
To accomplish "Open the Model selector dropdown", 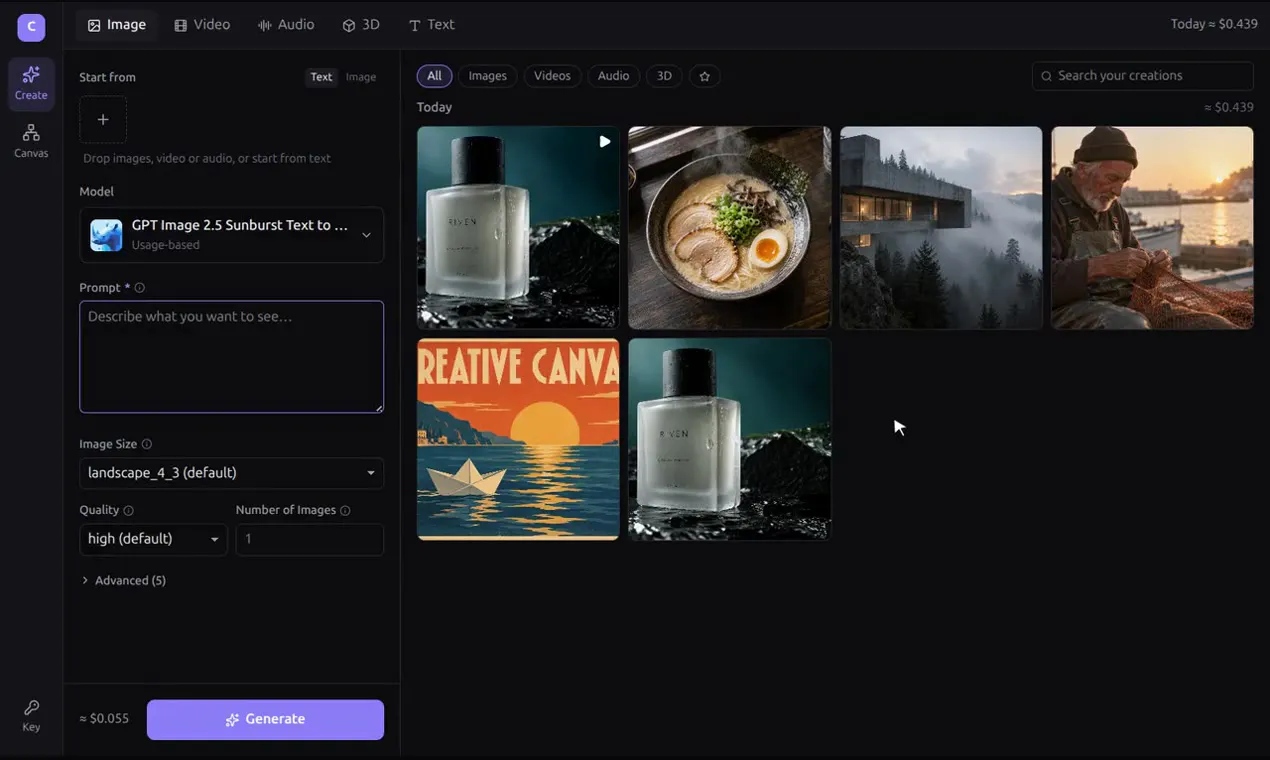I will point(231,235).
